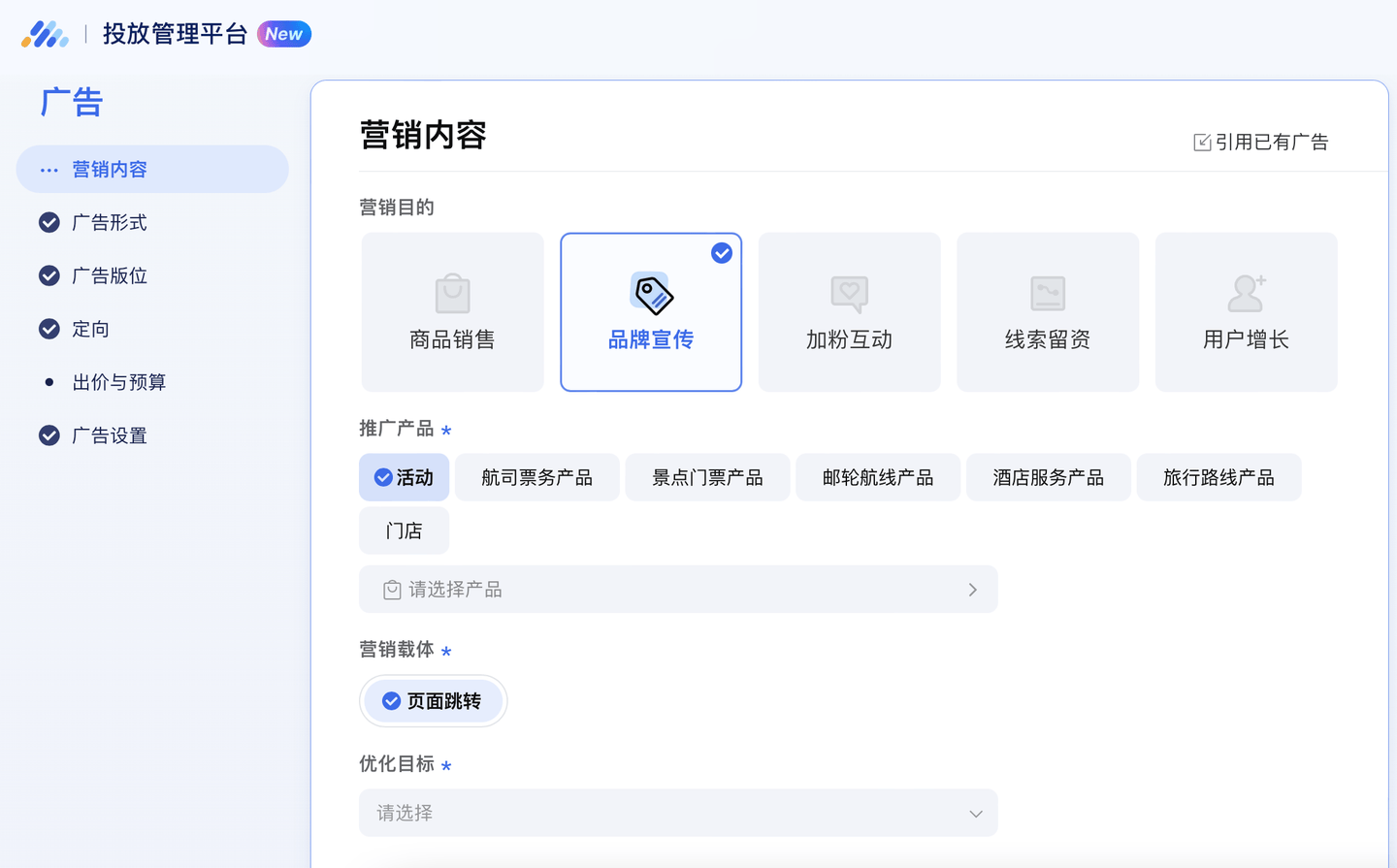Viewport: 1397px width, 868px height.
Task: Select the 商品销售 shopping bag icon
Action: 452,293
